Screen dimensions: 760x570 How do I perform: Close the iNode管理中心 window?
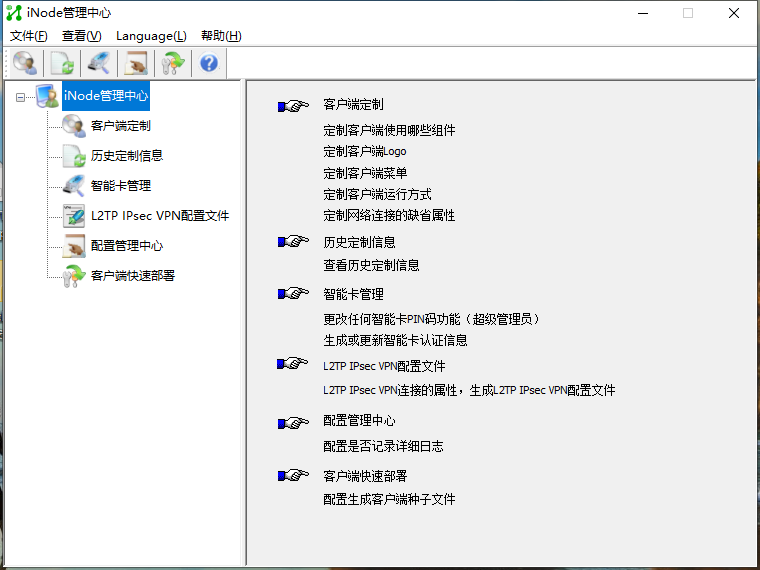pyautogui.click(x=734, y=13)
